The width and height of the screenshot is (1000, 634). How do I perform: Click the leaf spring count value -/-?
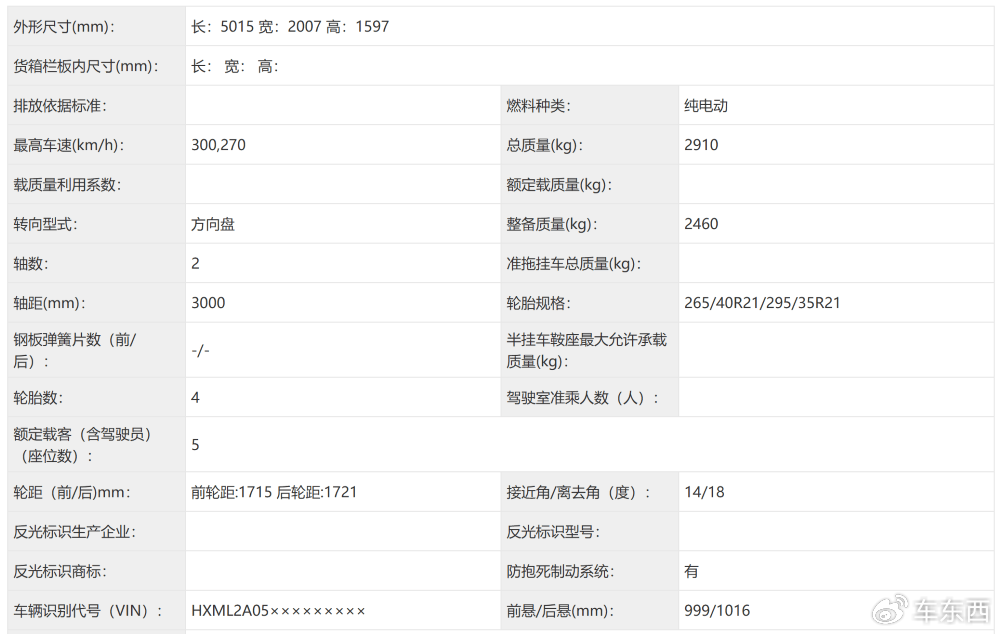[x=200, y=350]
